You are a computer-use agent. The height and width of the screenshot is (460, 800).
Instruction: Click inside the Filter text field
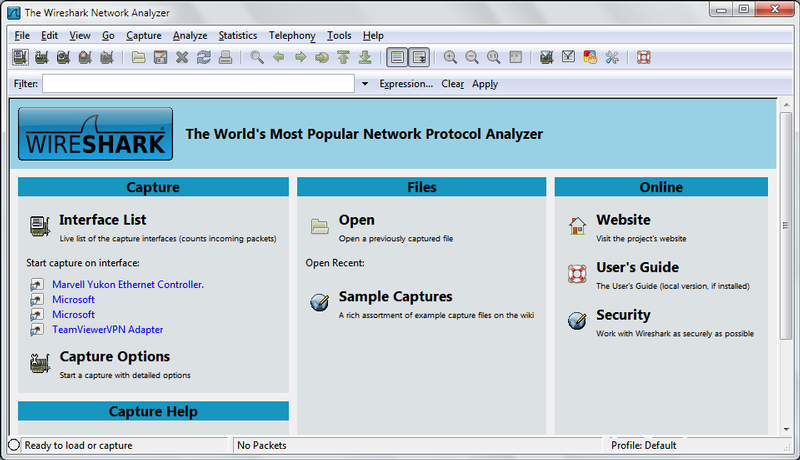tap(198, 84)
